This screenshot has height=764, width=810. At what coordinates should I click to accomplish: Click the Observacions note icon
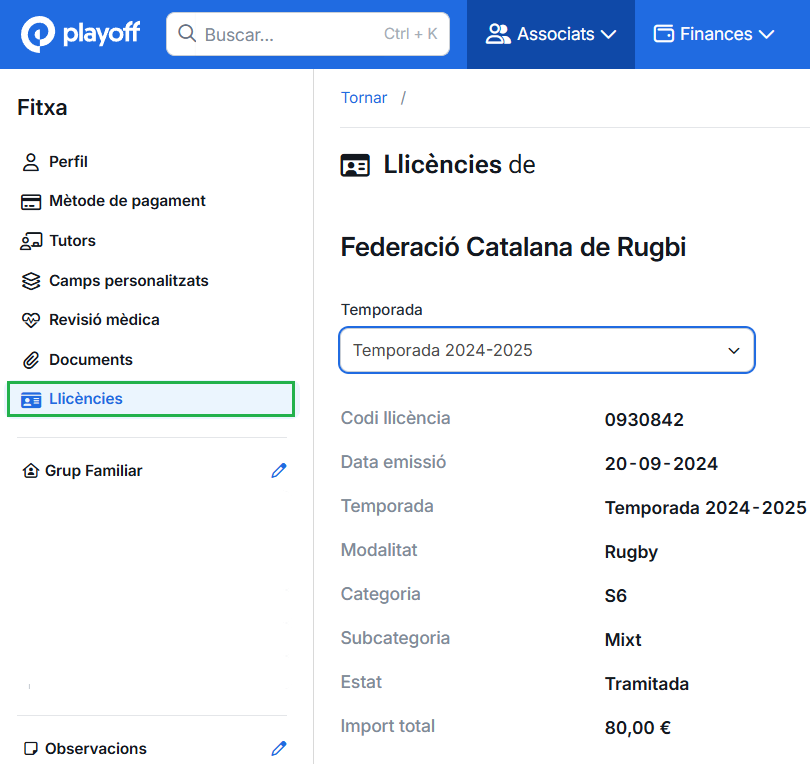(x=31, y=749)
